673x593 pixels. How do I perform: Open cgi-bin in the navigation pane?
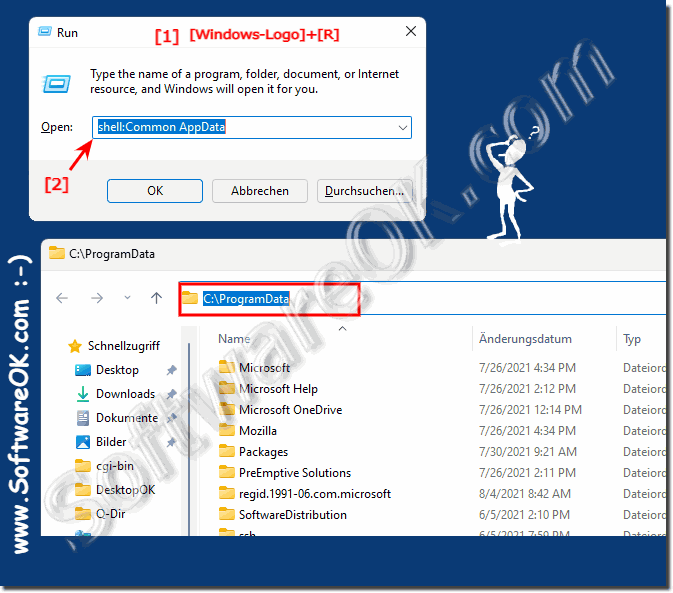[x=115, y=466]
